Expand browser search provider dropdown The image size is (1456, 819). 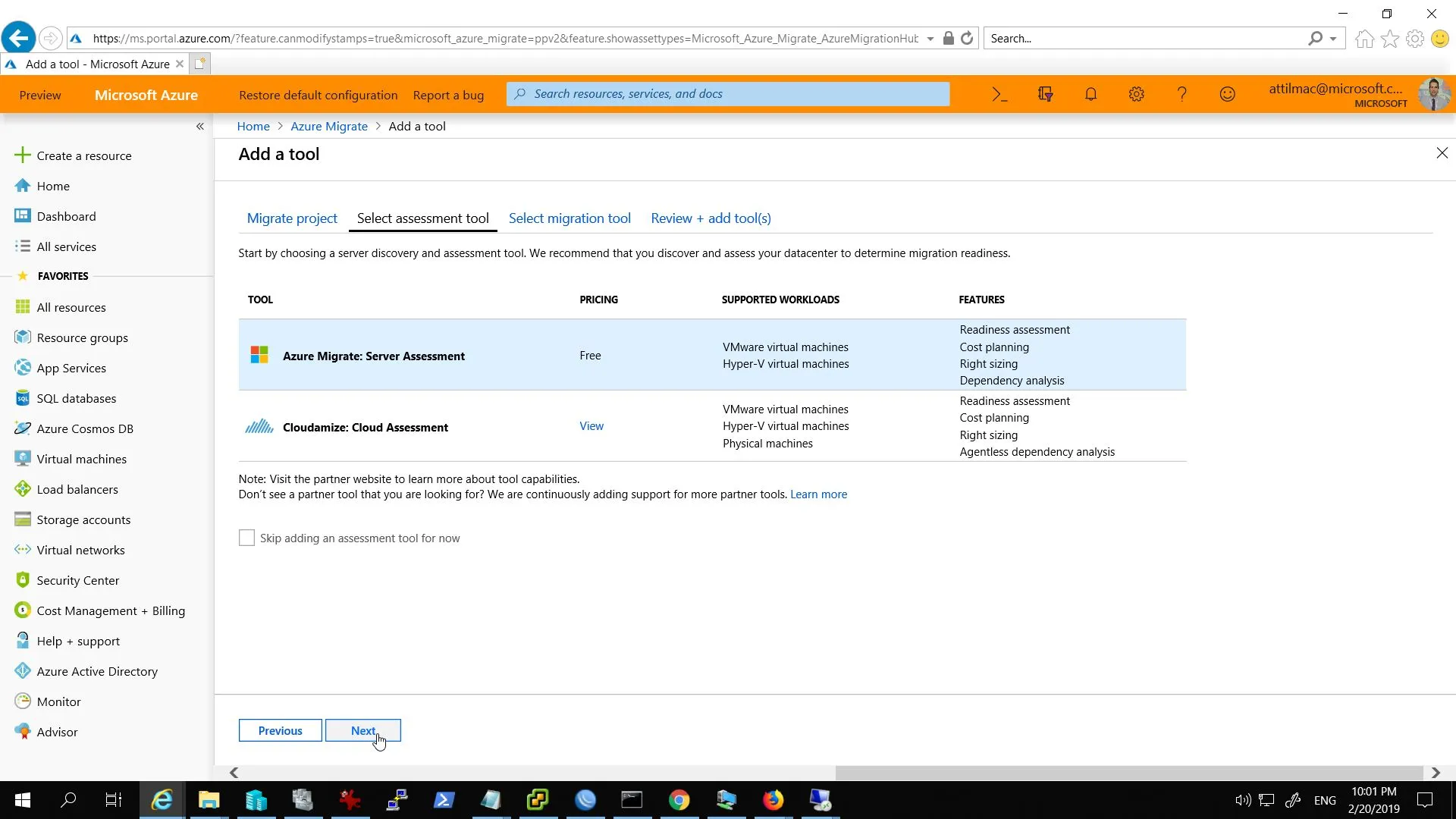[1333, 39]
